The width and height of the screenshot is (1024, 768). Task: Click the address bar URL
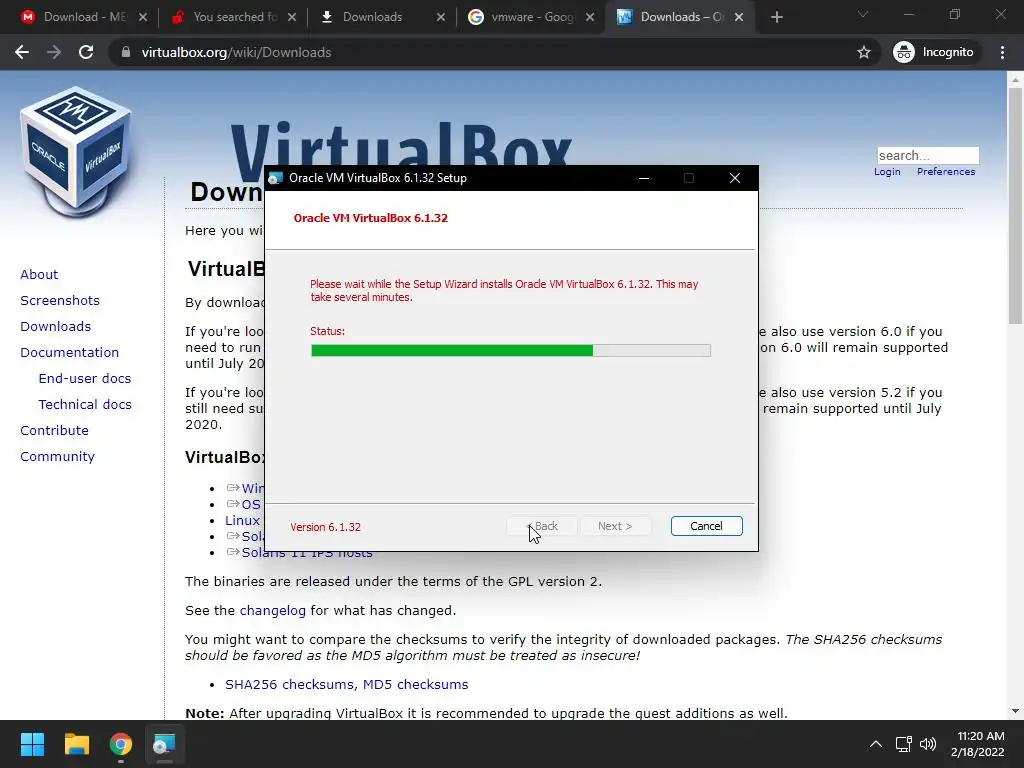pyautogui.click(x=236, y=52)
